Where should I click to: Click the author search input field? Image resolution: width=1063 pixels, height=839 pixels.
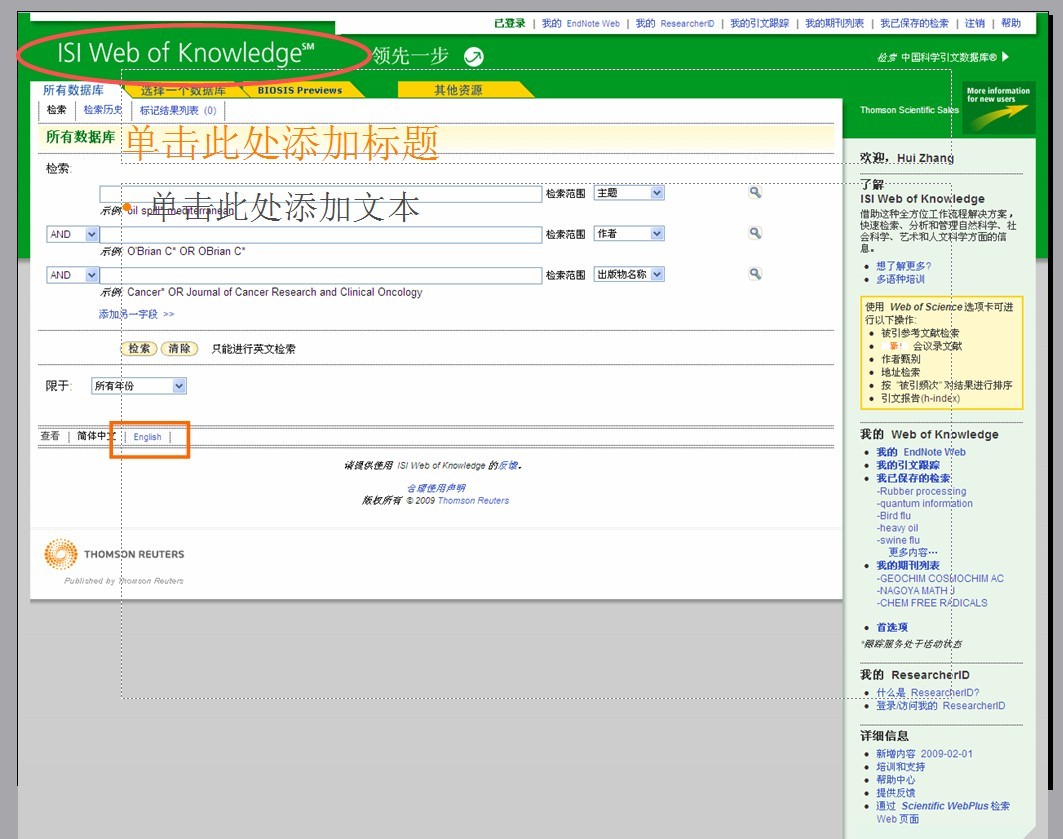pos(321,234)
